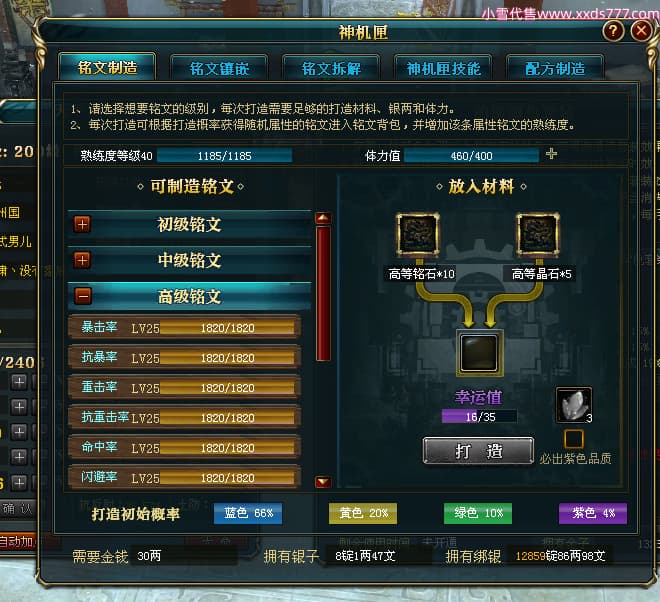This screenshot has width=660, height=602.
Task: Open the 神机匣技能 tab
Action: click(x=443, y=68)
